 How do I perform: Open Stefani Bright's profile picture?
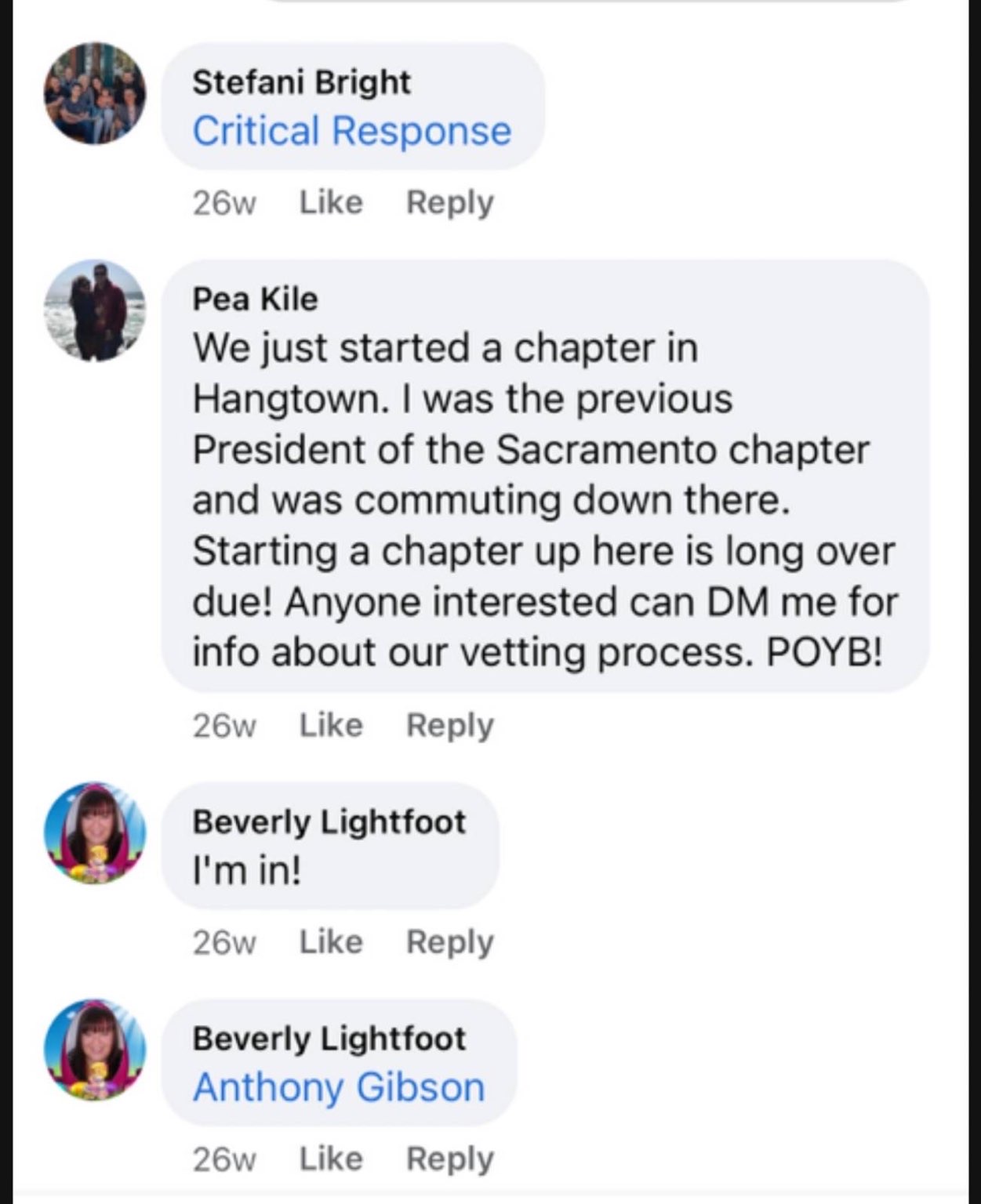pos(95,93)
